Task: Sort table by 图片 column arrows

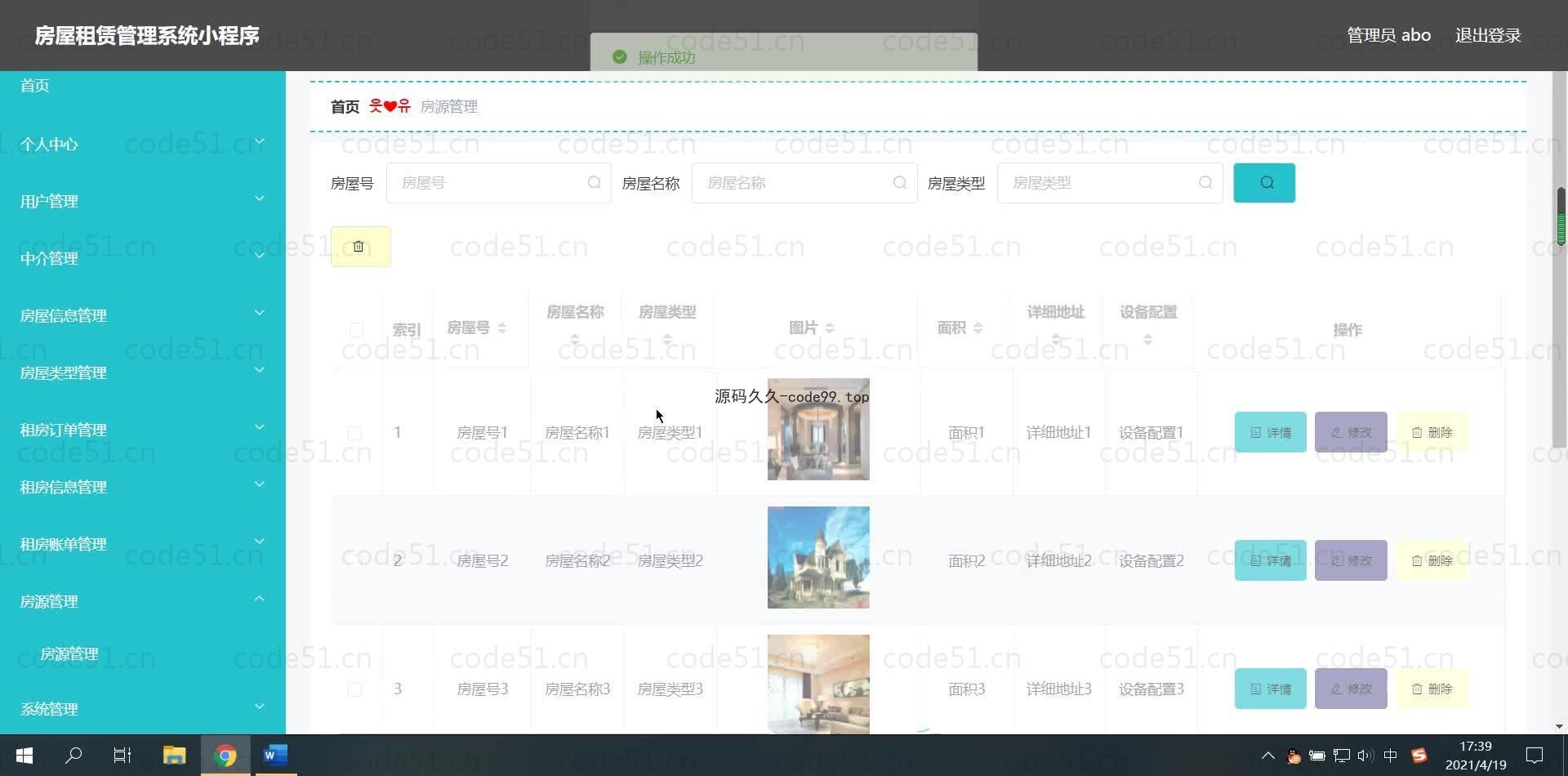Action: coord(830,328)
